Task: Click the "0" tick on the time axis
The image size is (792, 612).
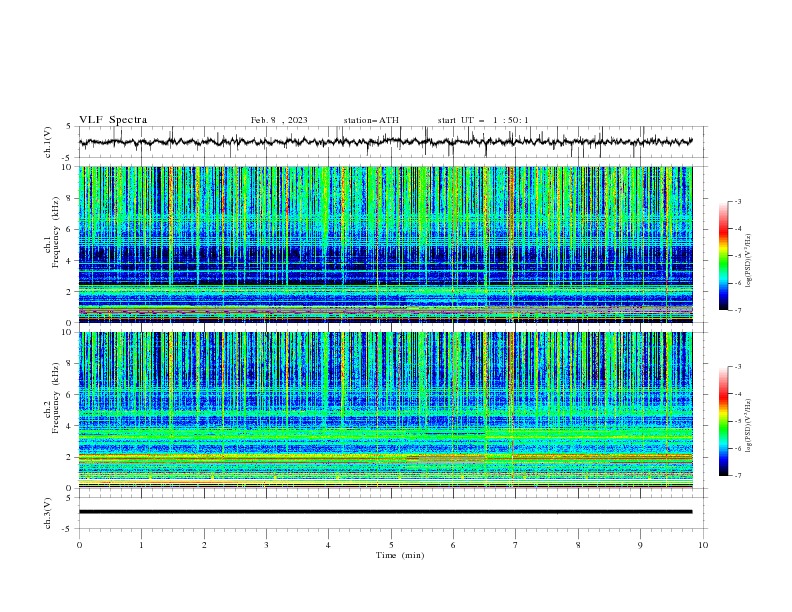Action: click(79, 545)
